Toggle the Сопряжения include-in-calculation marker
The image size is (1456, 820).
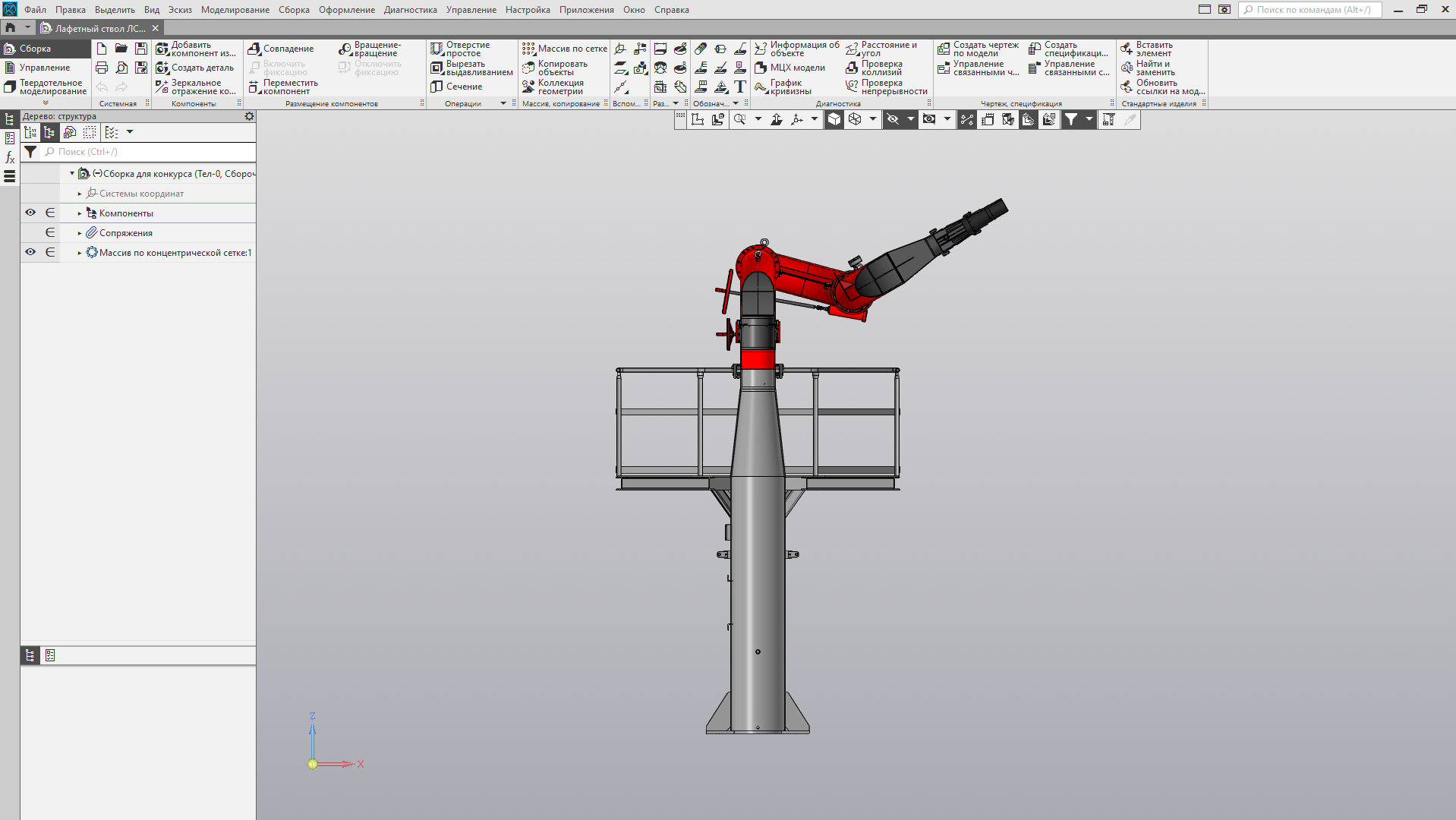pos(50,233)
